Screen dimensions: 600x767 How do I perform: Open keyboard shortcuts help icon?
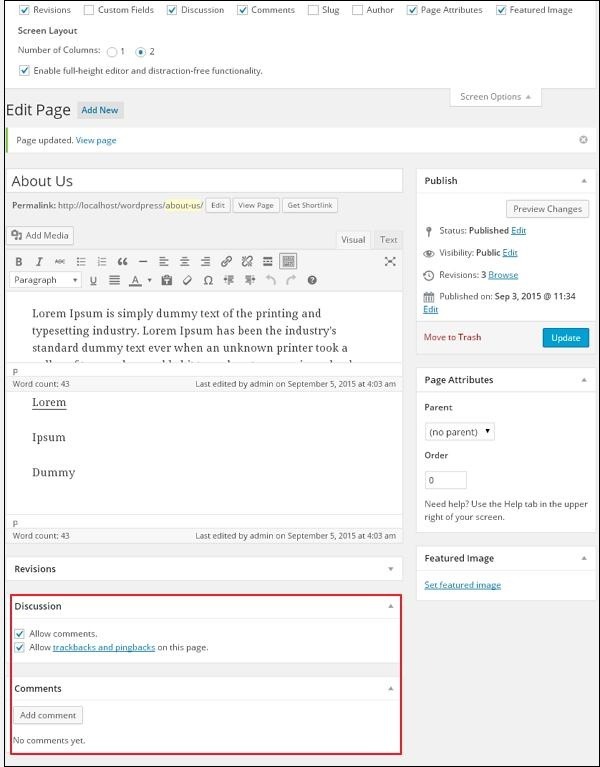pyautogui.click(x=312, y=280)
